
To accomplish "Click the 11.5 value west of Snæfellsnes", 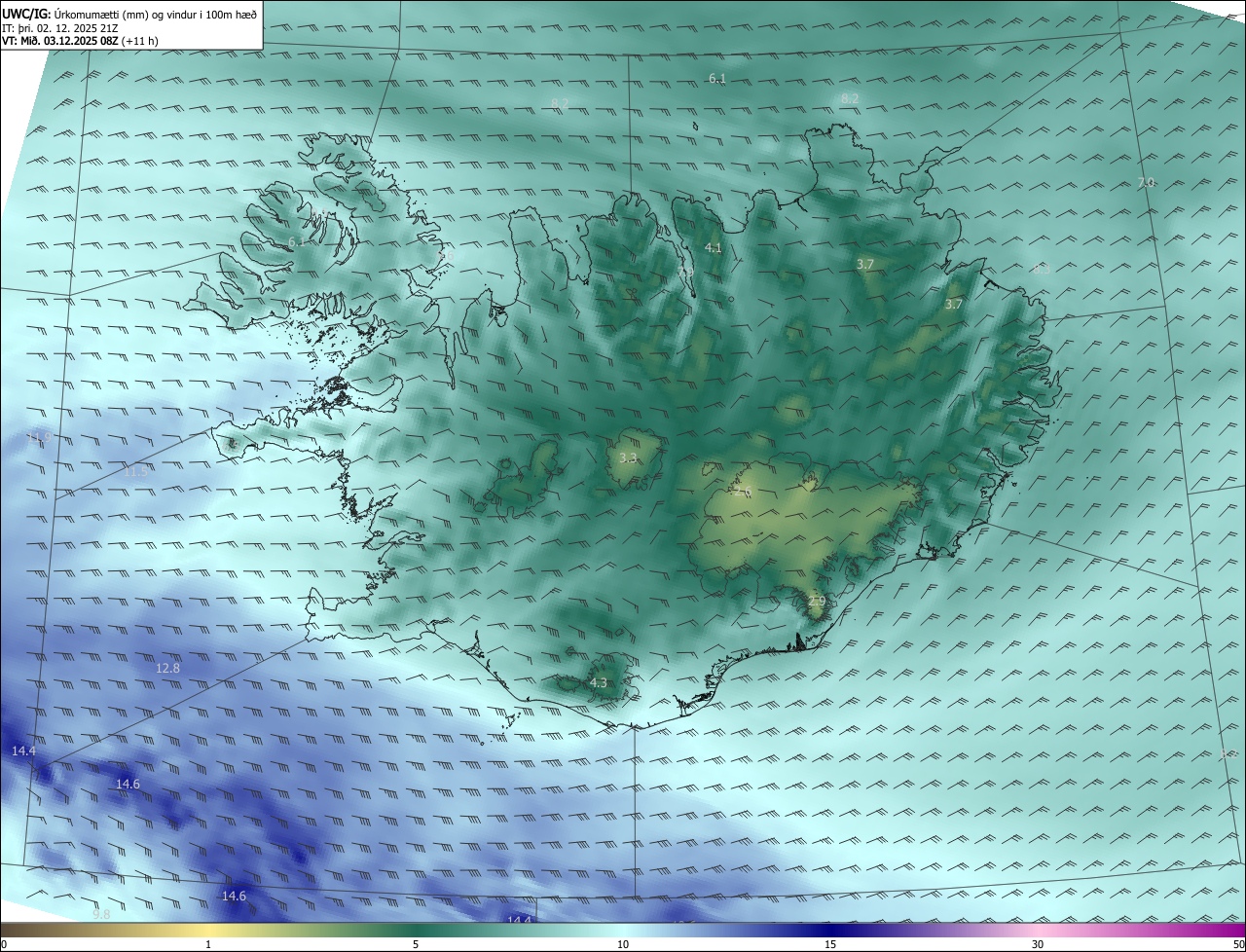I will pyautogui.click(x=136, y=472).
